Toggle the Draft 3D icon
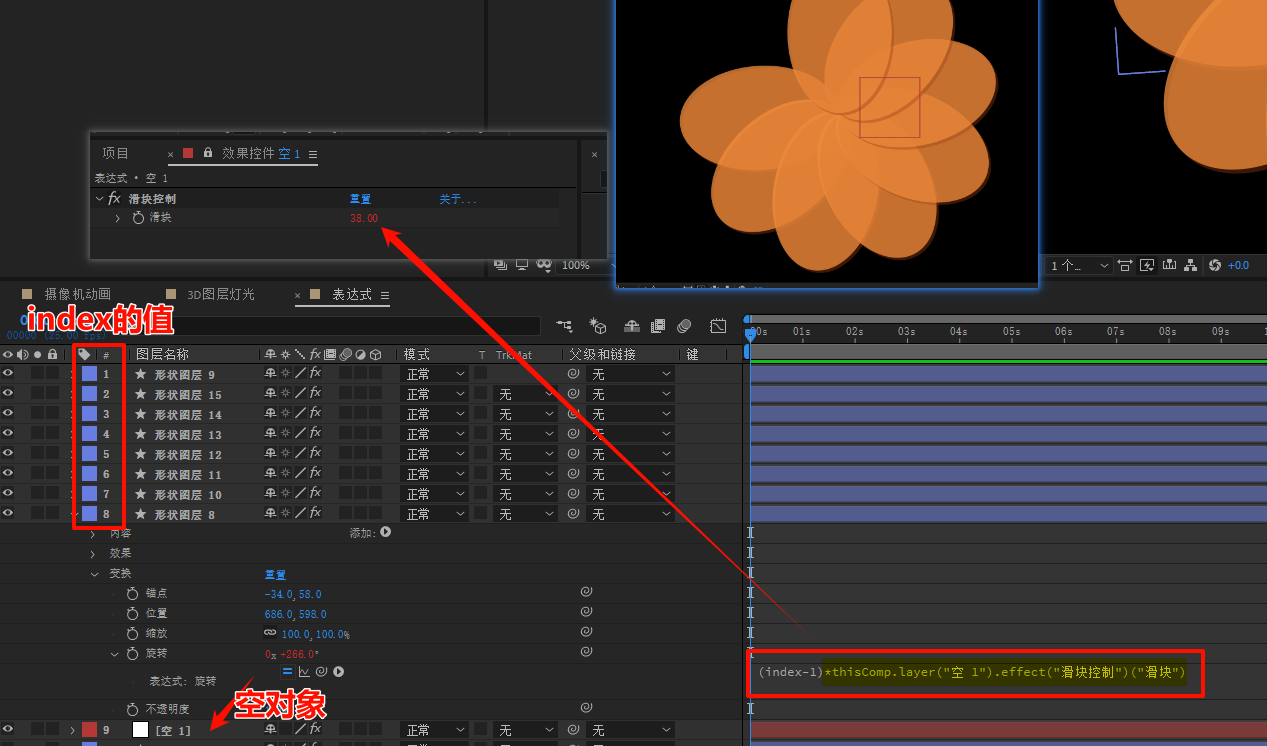This screenshot has width=1267, height=746. [599, 326]
